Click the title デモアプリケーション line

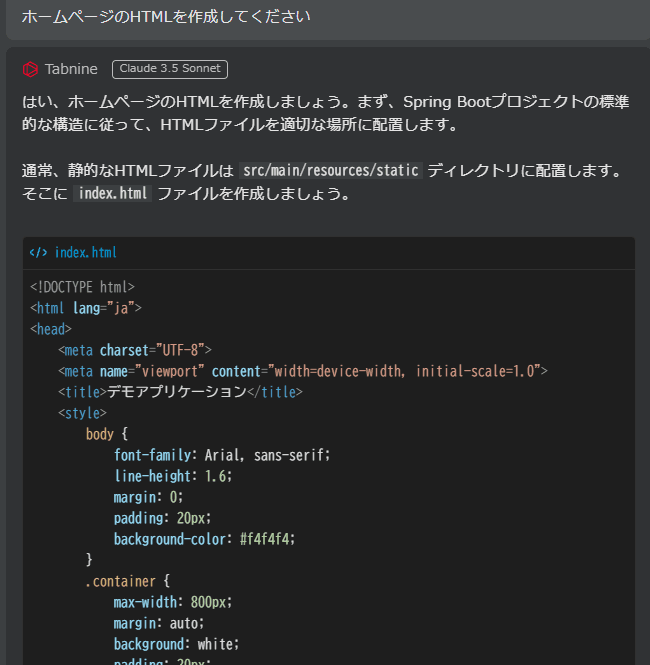(x=180, y=392)
